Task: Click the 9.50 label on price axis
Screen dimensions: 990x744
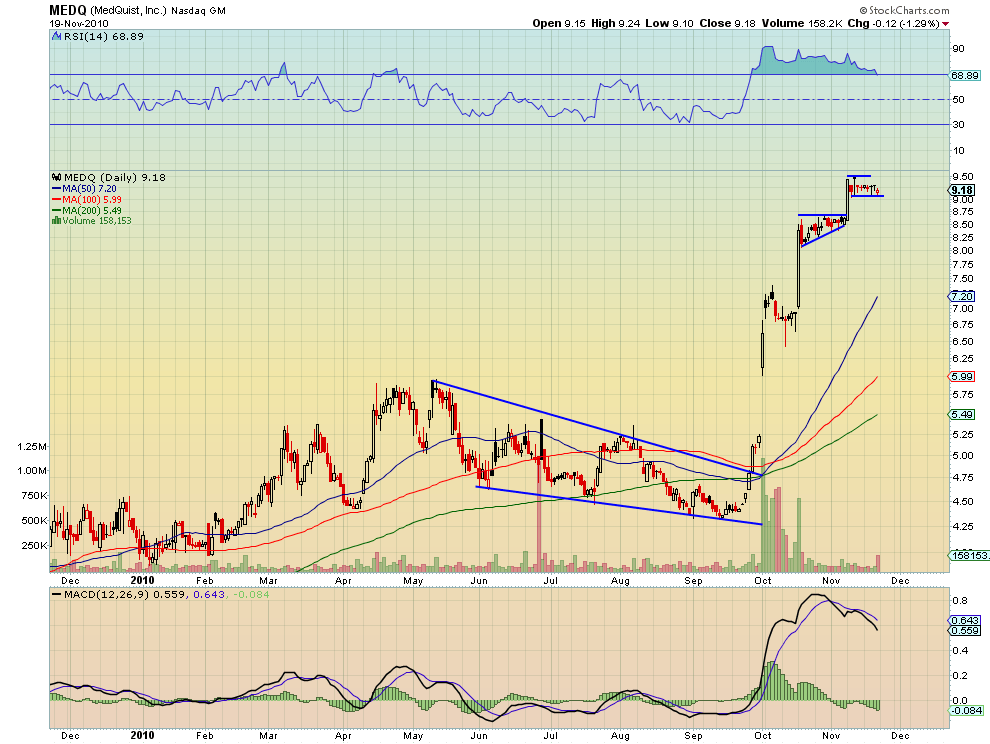Action: tap(963, 177)
